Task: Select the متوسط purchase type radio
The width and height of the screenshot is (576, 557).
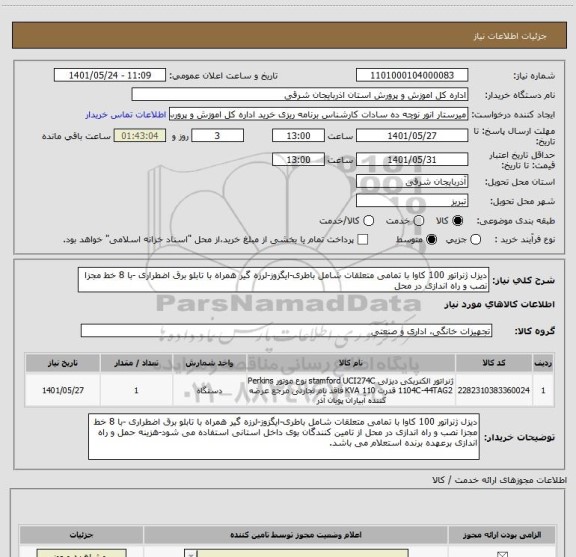Action: point(431,240)
